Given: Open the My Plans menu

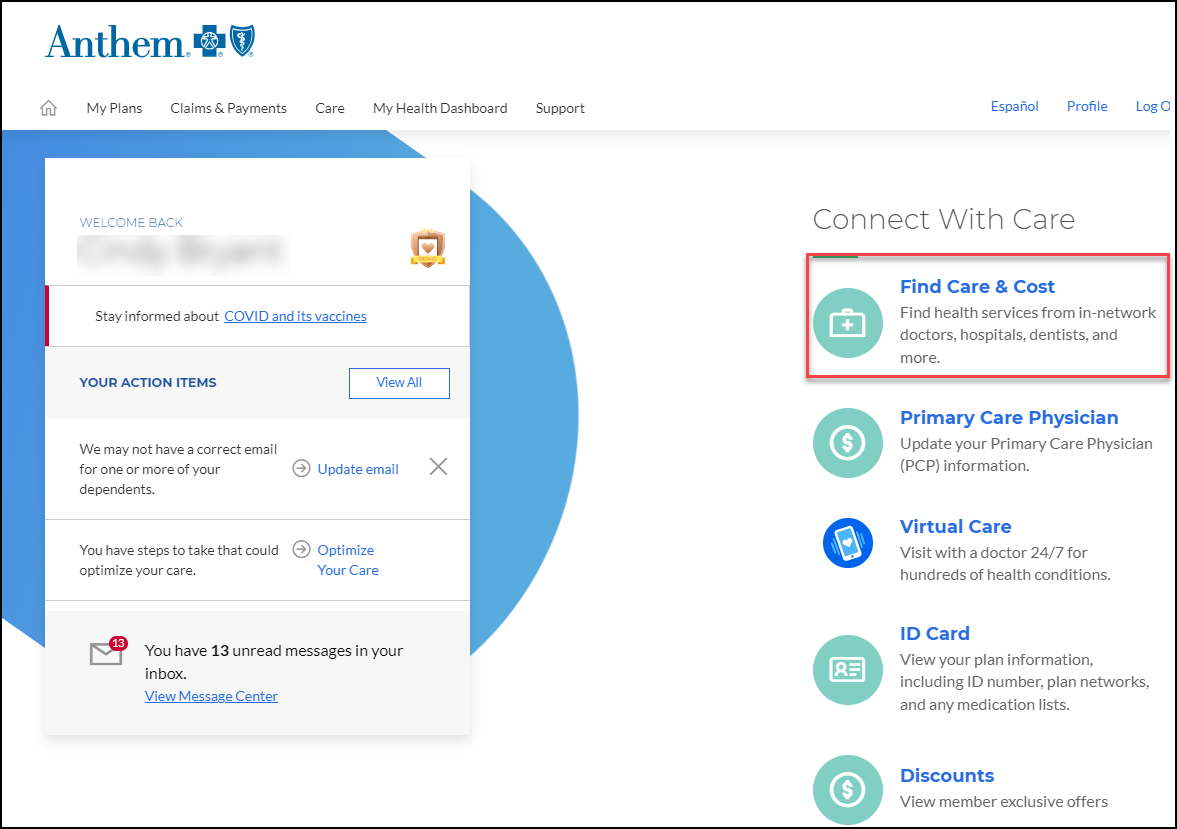Looking at the screenshot, I should point(114,108).
